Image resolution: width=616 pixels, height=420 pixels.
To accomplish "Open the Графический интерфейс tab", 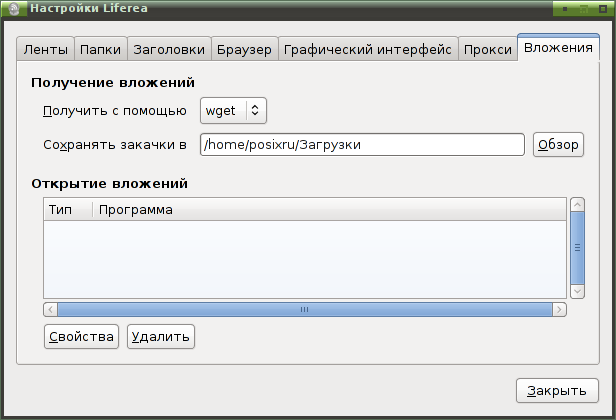I will [368, 49].
